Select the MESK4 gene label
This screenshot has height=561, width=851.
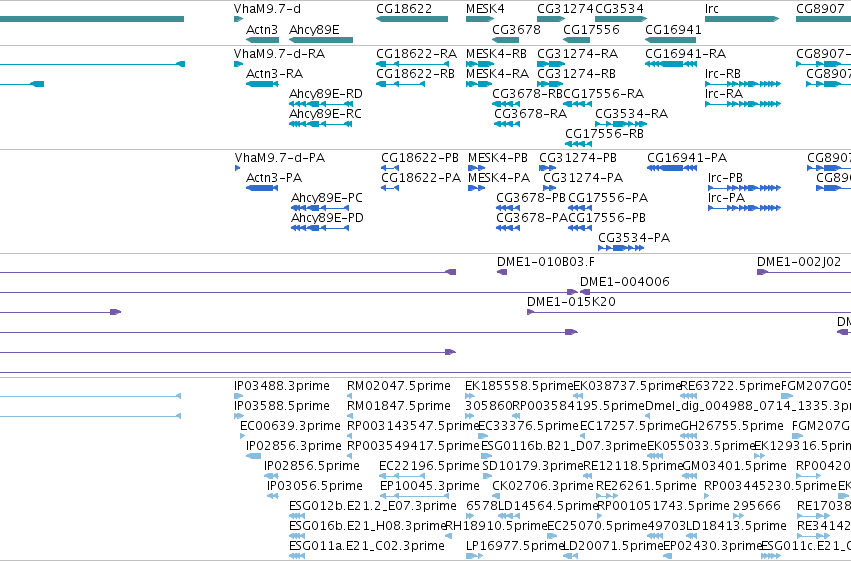(x=485, y=9)
